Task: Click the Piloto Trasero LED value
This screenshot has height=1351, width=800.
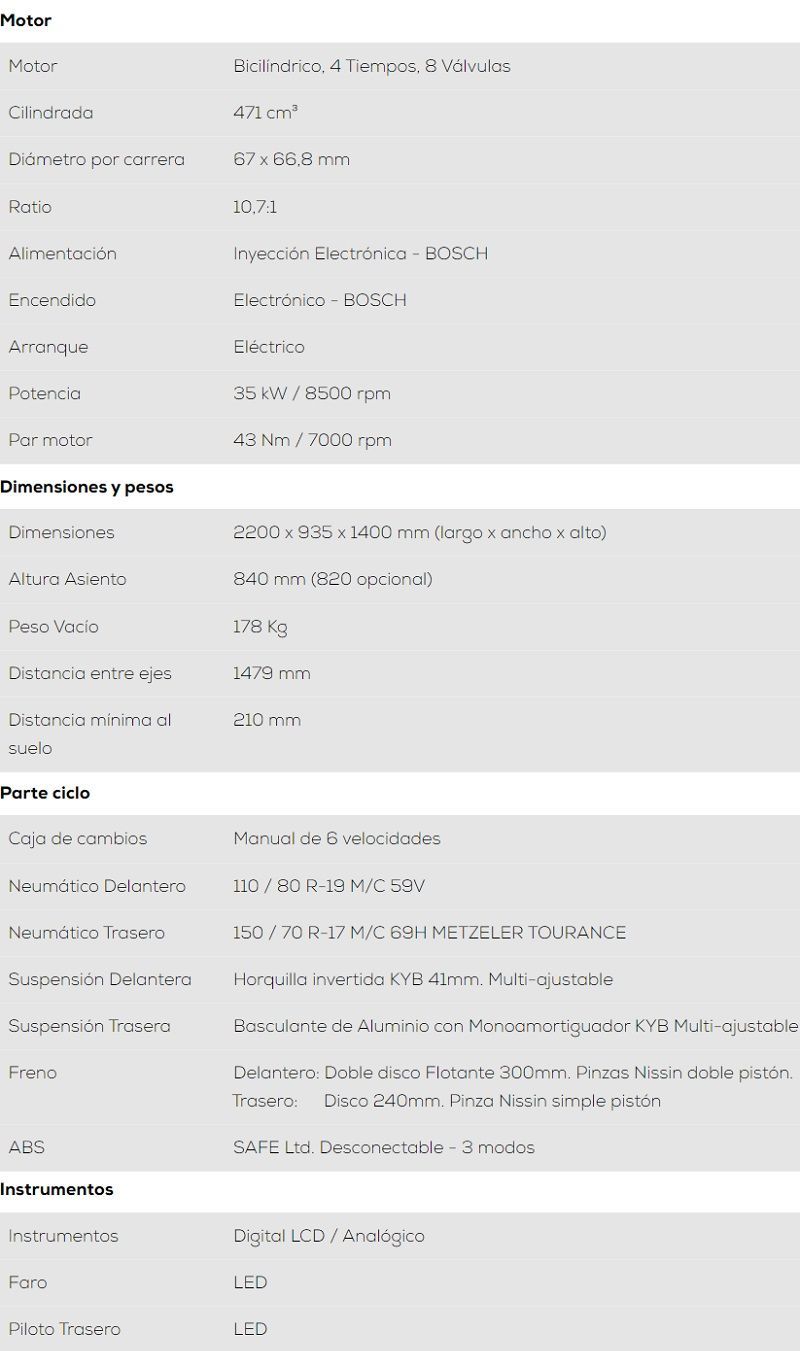Action: [x=250, y=1329]
